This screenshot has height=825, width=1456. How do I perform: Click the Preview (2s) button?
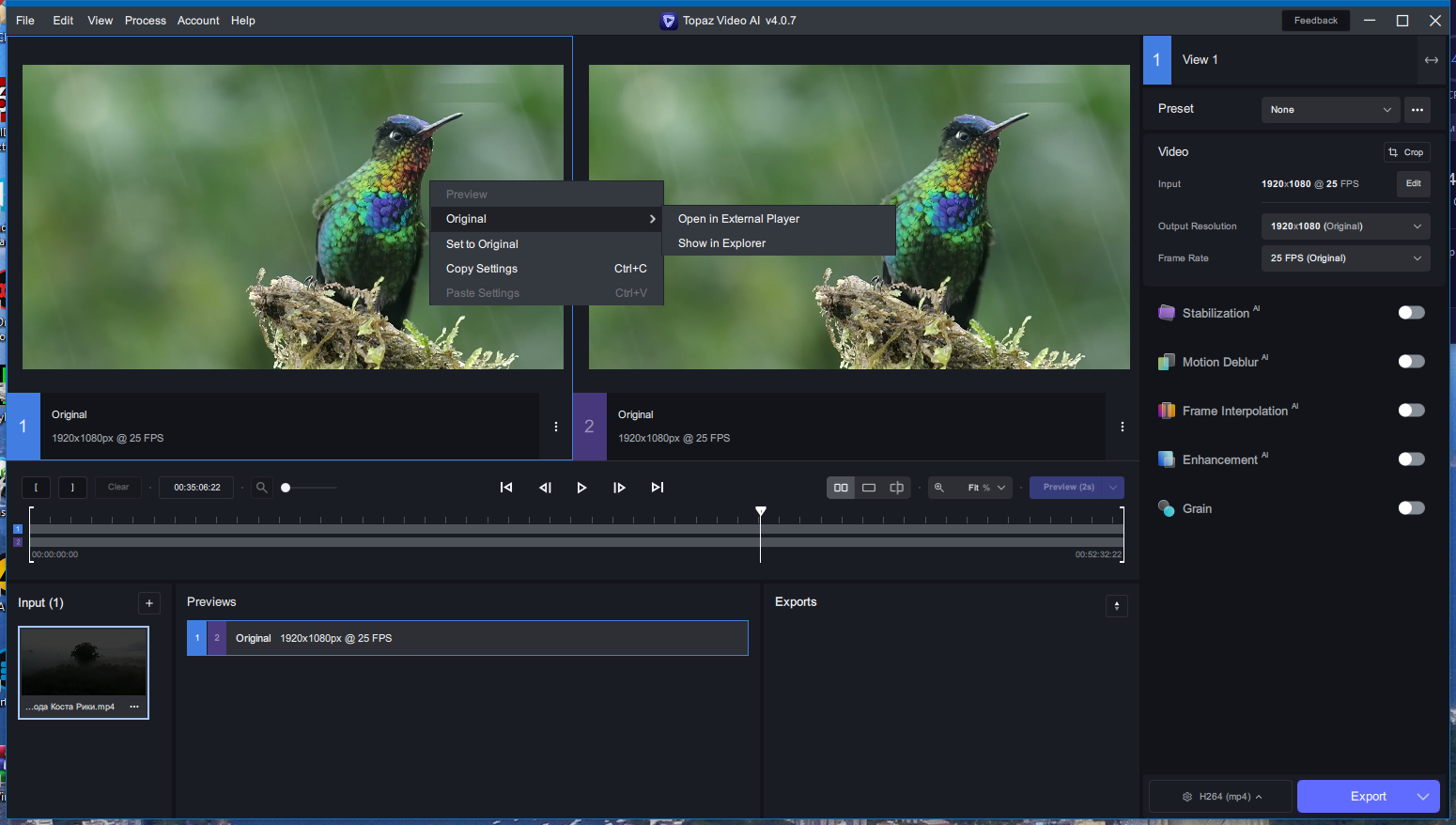[x=1068, y=487]
